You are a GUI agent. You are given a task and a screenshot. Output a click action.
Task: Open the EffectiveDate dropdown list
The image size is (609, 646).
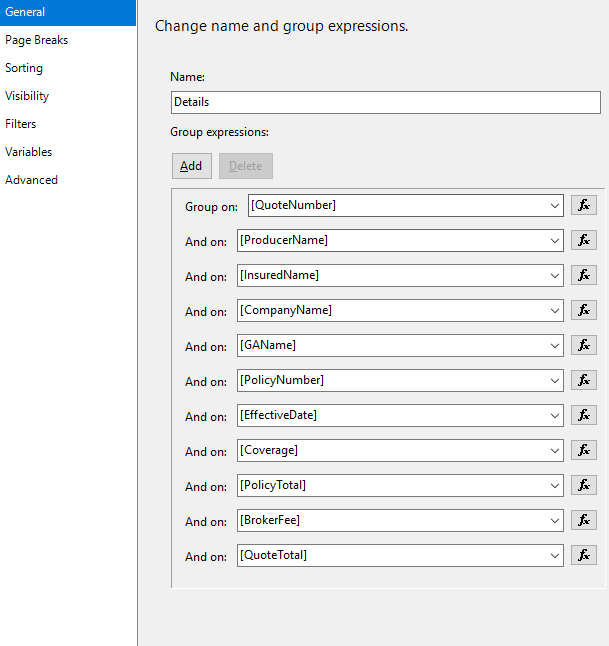(x=555, y=415)
